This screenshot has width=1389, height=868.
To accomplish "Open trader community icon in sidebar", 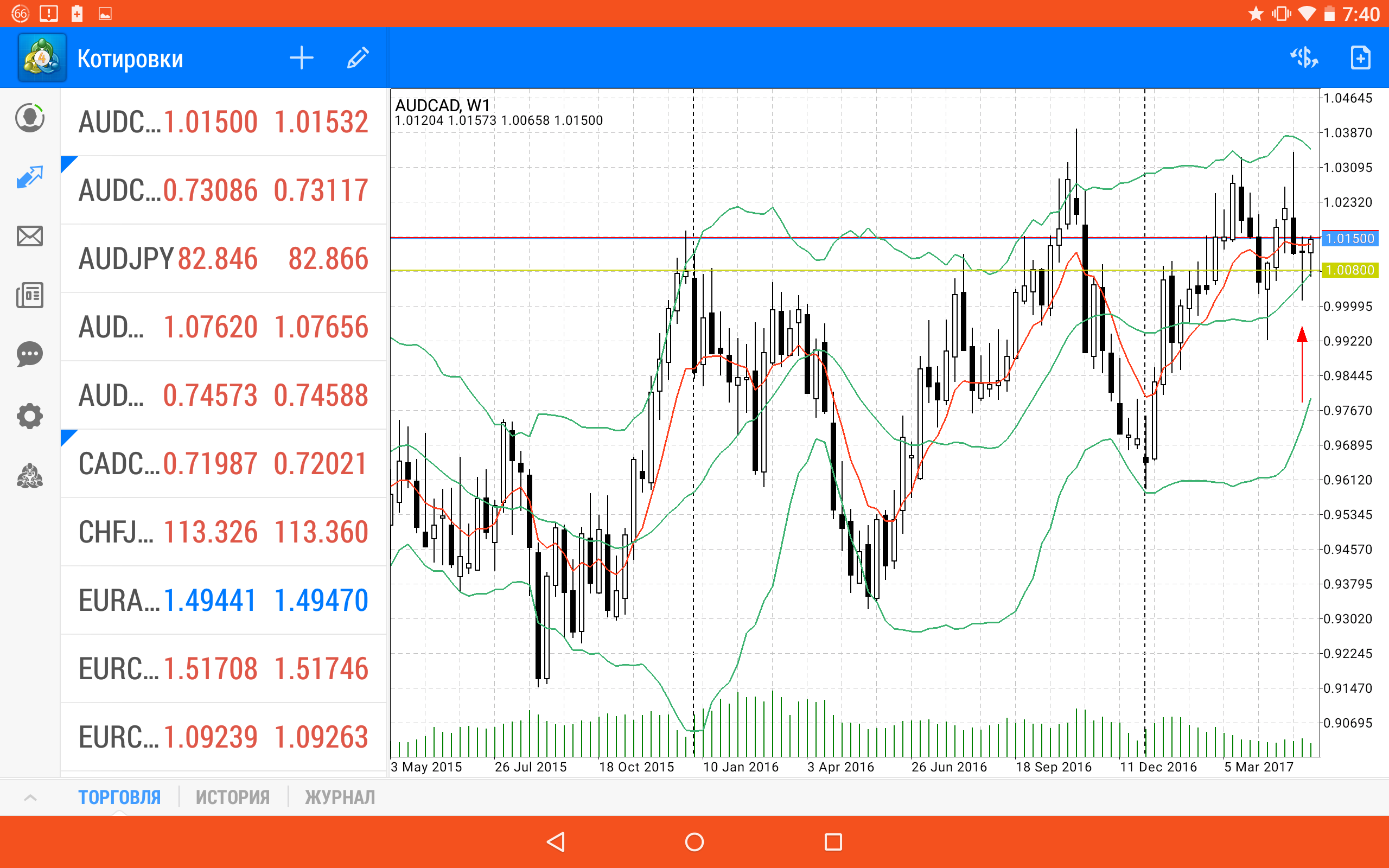I will coord(30,476).
